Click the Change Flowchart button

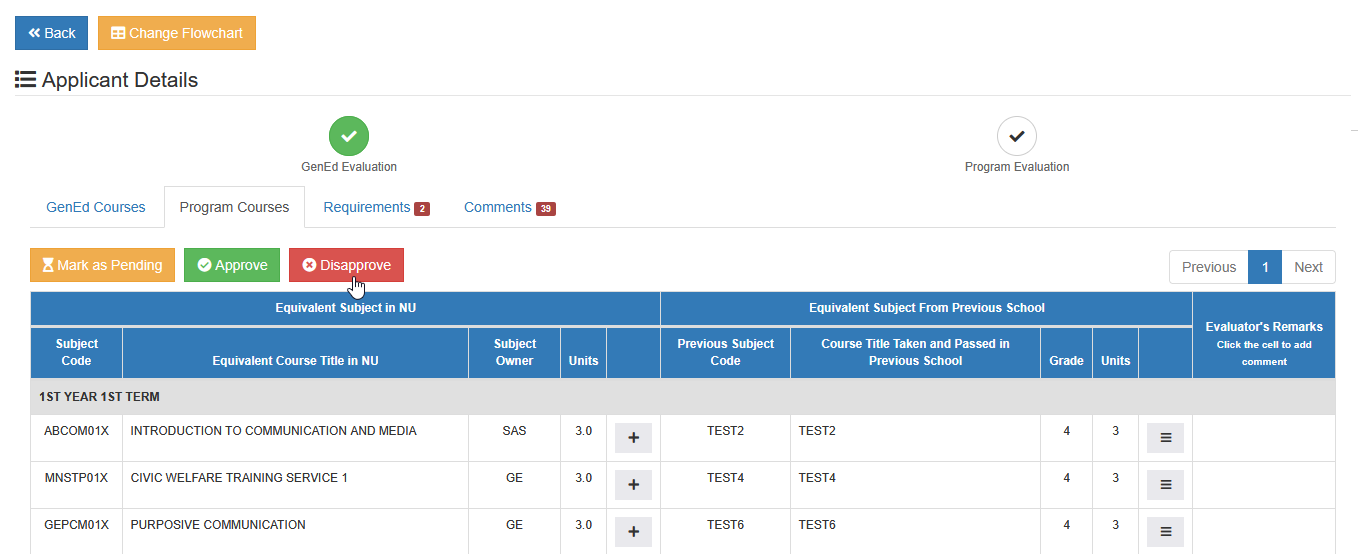tap(177, 33)
